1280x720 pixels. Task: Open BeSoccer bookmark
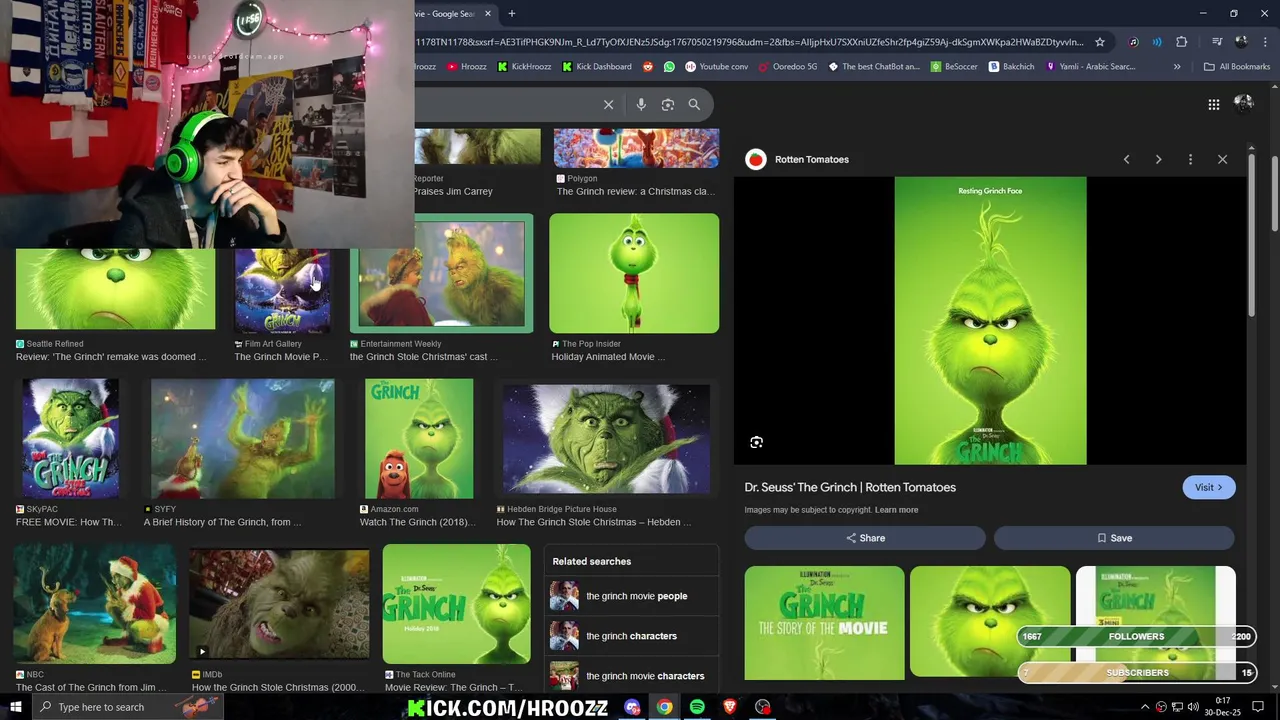[x=954, y=67]
